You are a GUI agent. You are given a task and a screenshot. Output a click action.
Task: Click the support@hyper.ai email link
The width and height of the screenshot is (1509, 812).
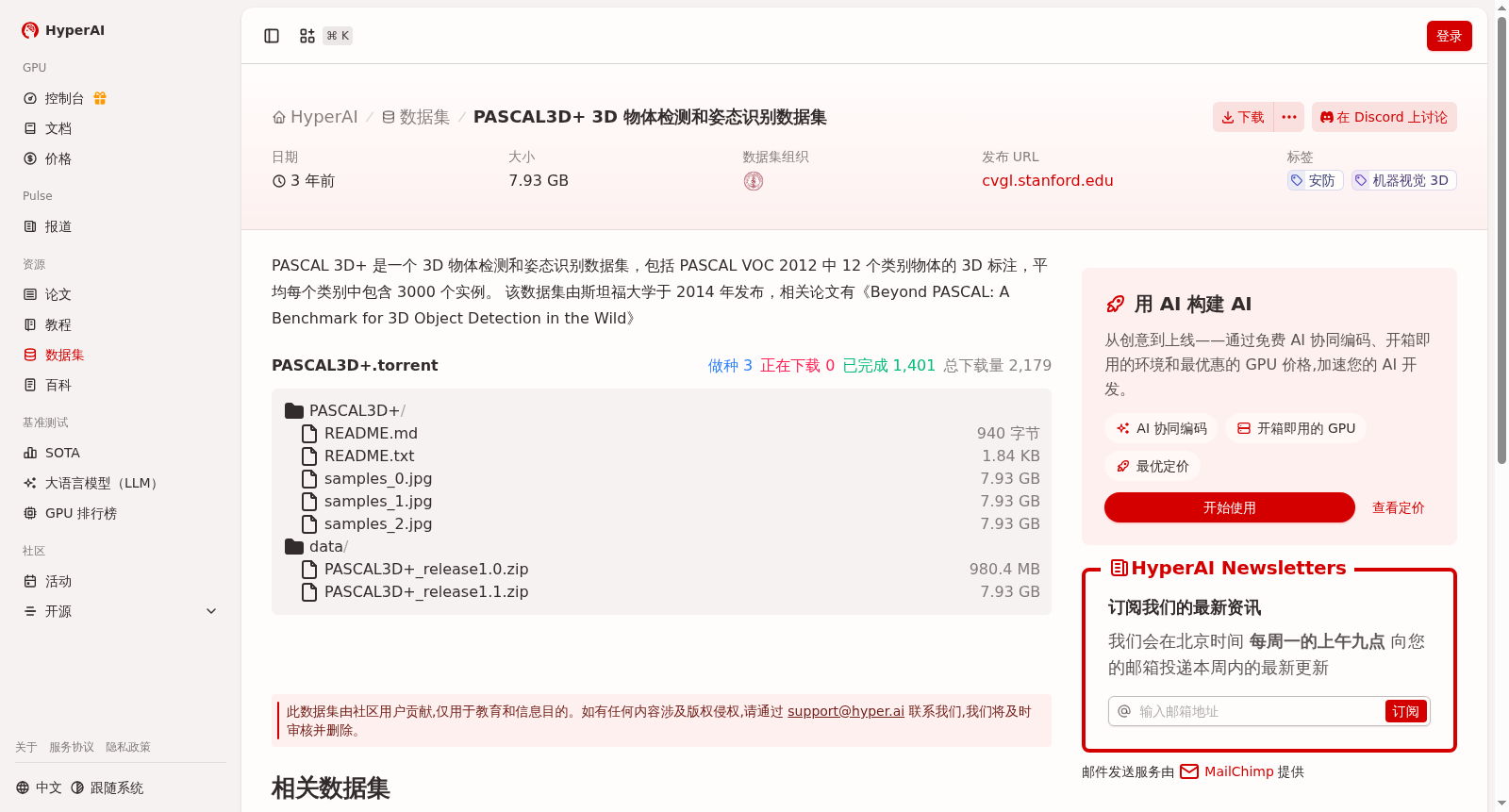[x=846, y=711]
